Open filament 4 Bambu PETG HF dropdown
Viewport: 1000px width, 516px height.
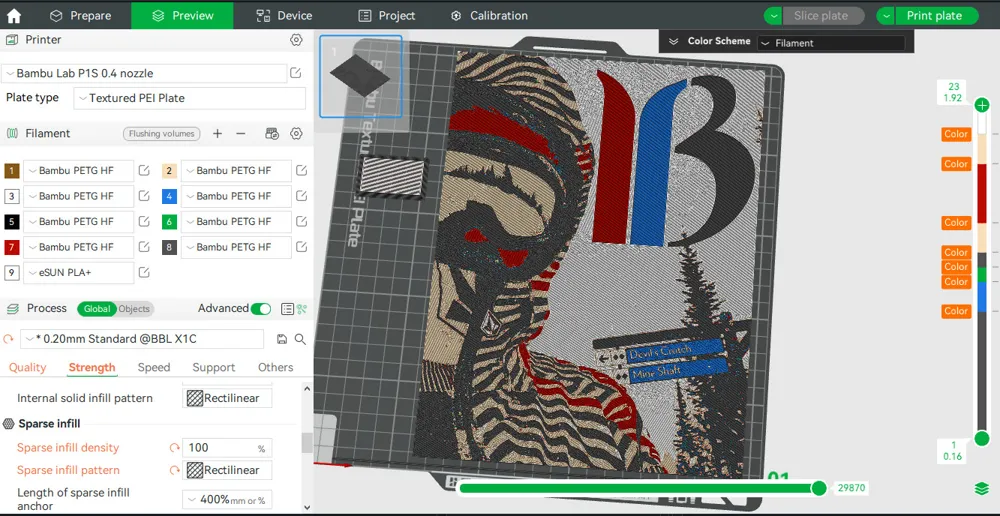click(x=236, y=196)
